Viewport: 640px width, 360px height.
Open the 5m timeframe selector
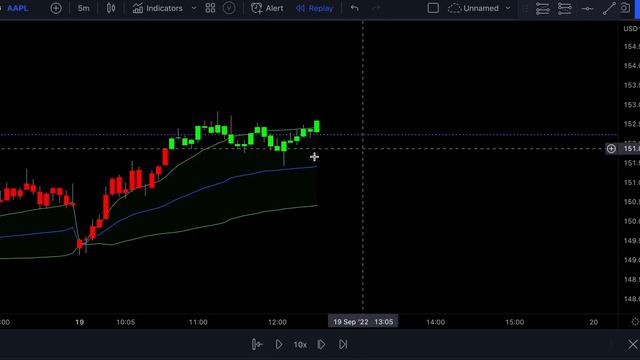[x=84, y=8]
